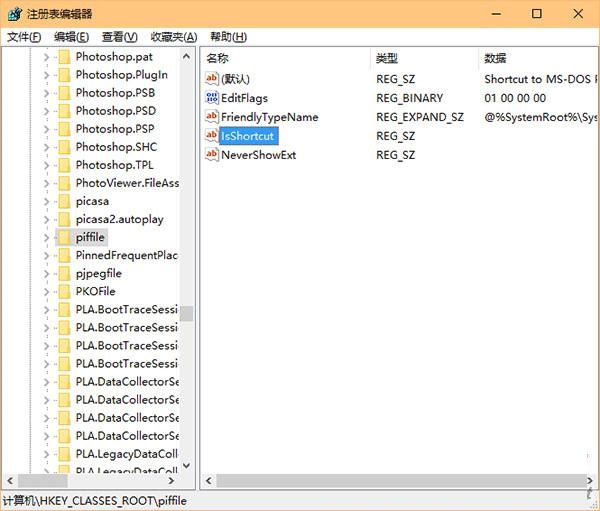Click the piffile folder icon
The image size is (600, 511).
click(x=64, y=237)
